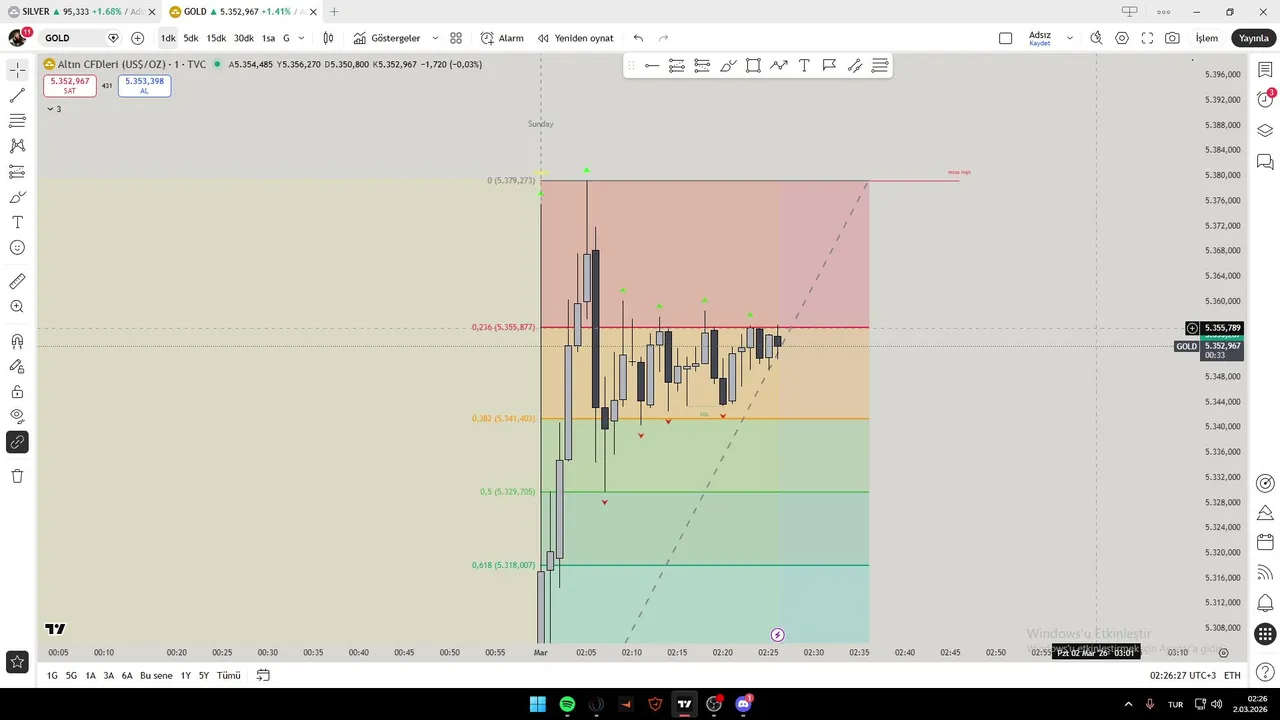Select the ruler measure tool
1280x720 pixels.
click(x=17, y=282)
